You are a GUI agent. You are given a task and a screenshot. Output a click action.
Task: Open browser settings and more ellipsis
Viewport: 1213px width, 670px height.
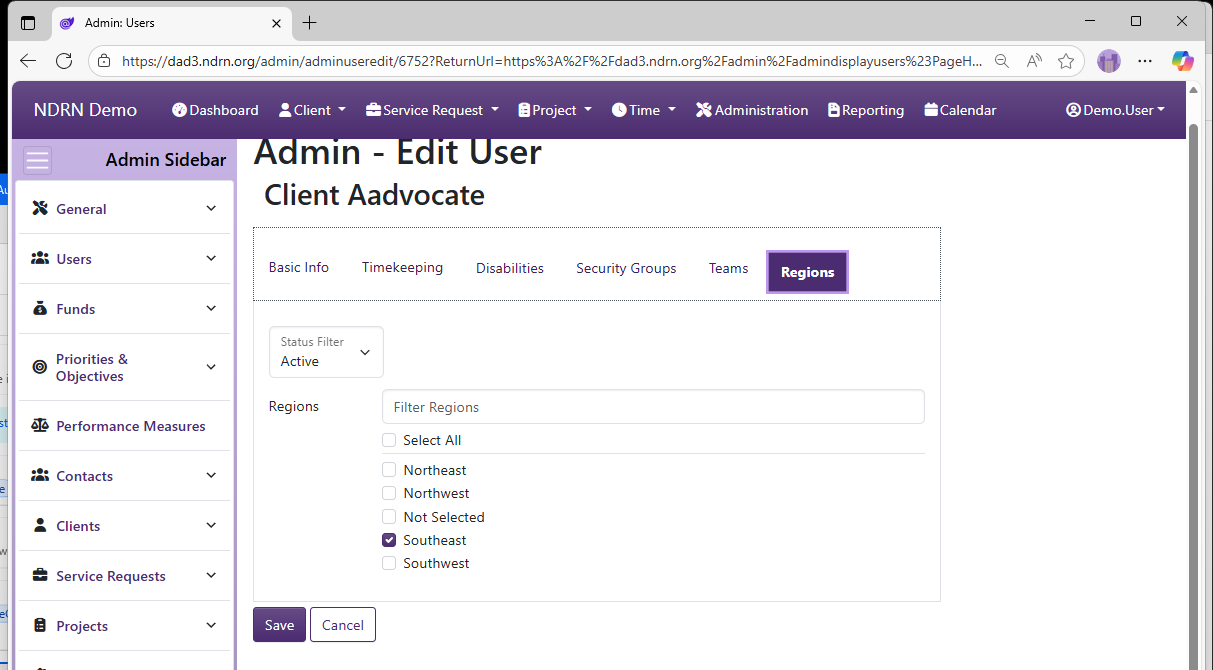(x=1146, y=61)
